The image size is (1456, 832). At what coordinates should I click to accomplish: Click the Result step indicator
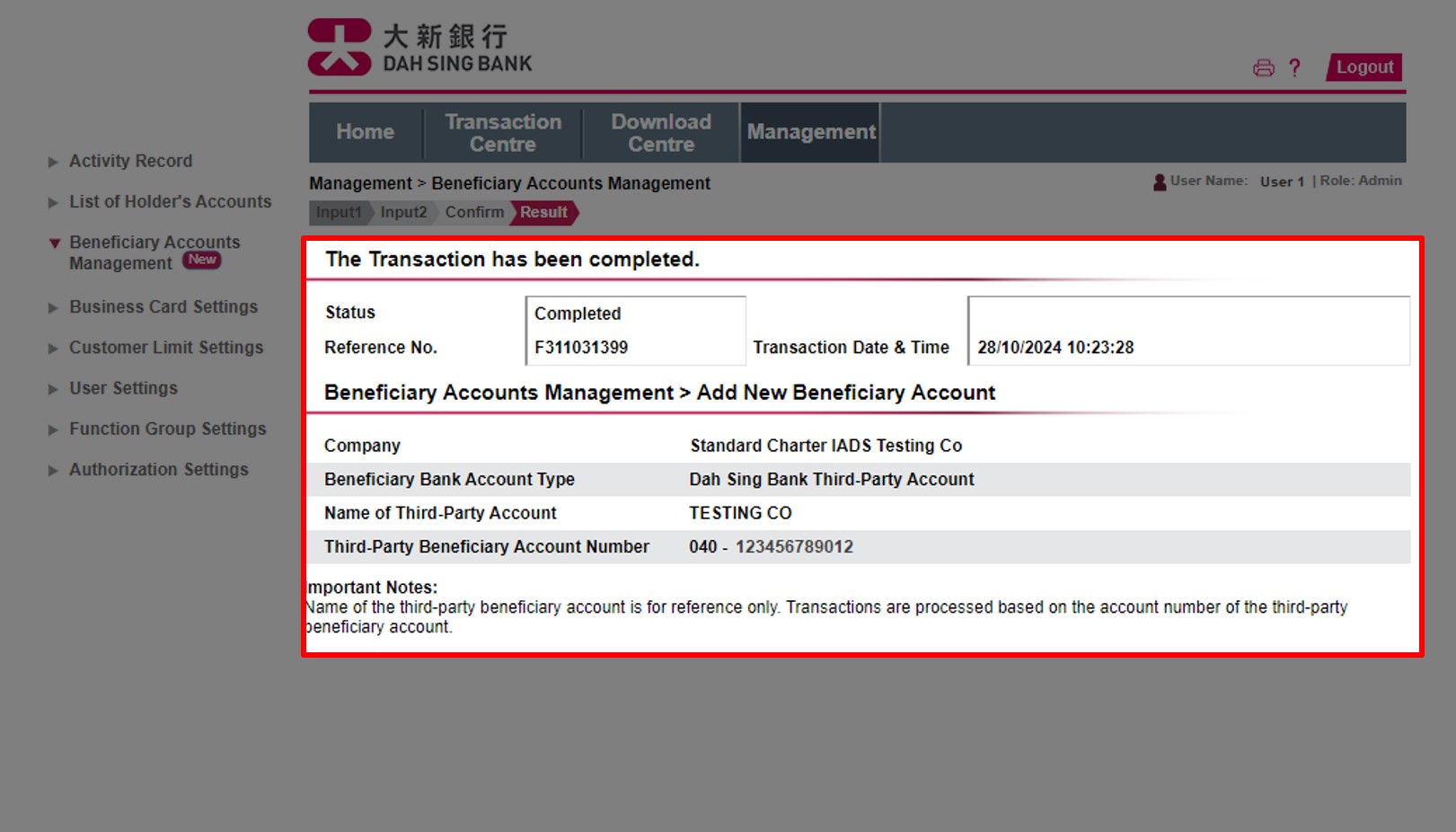(544, 213)
